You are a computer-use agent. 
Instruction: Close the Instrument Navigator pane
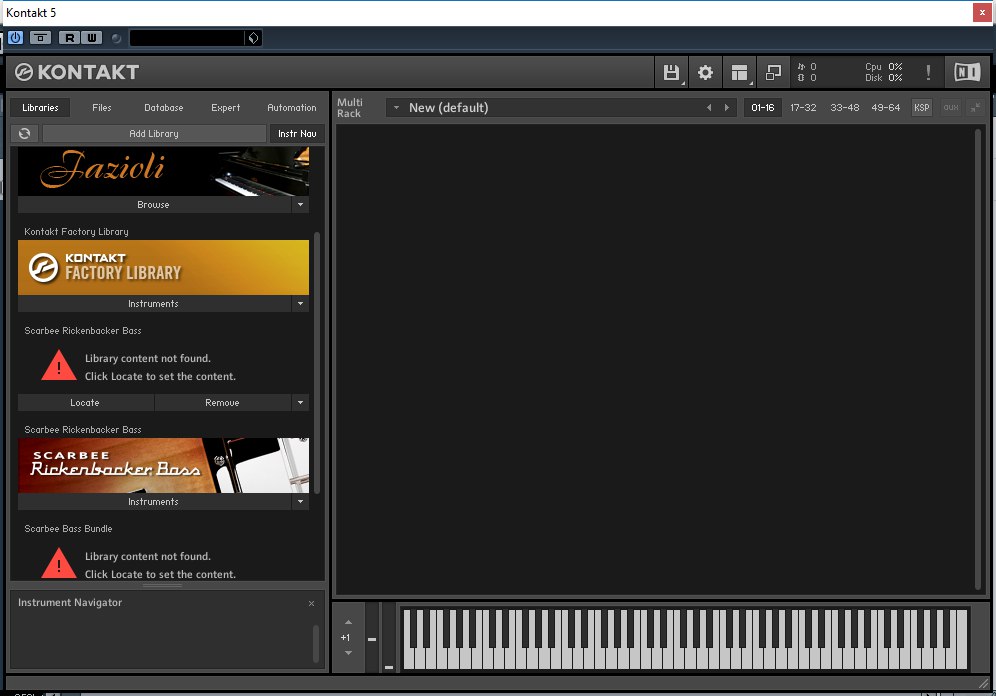[311, 603]
